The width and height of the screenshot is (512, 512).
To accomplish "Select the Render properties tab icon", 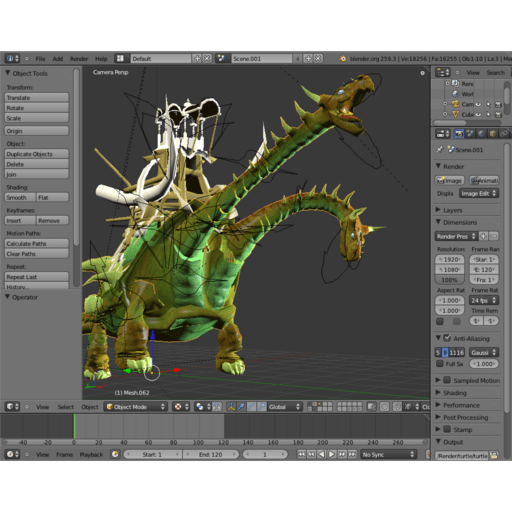I will click(x=459, y=134).
